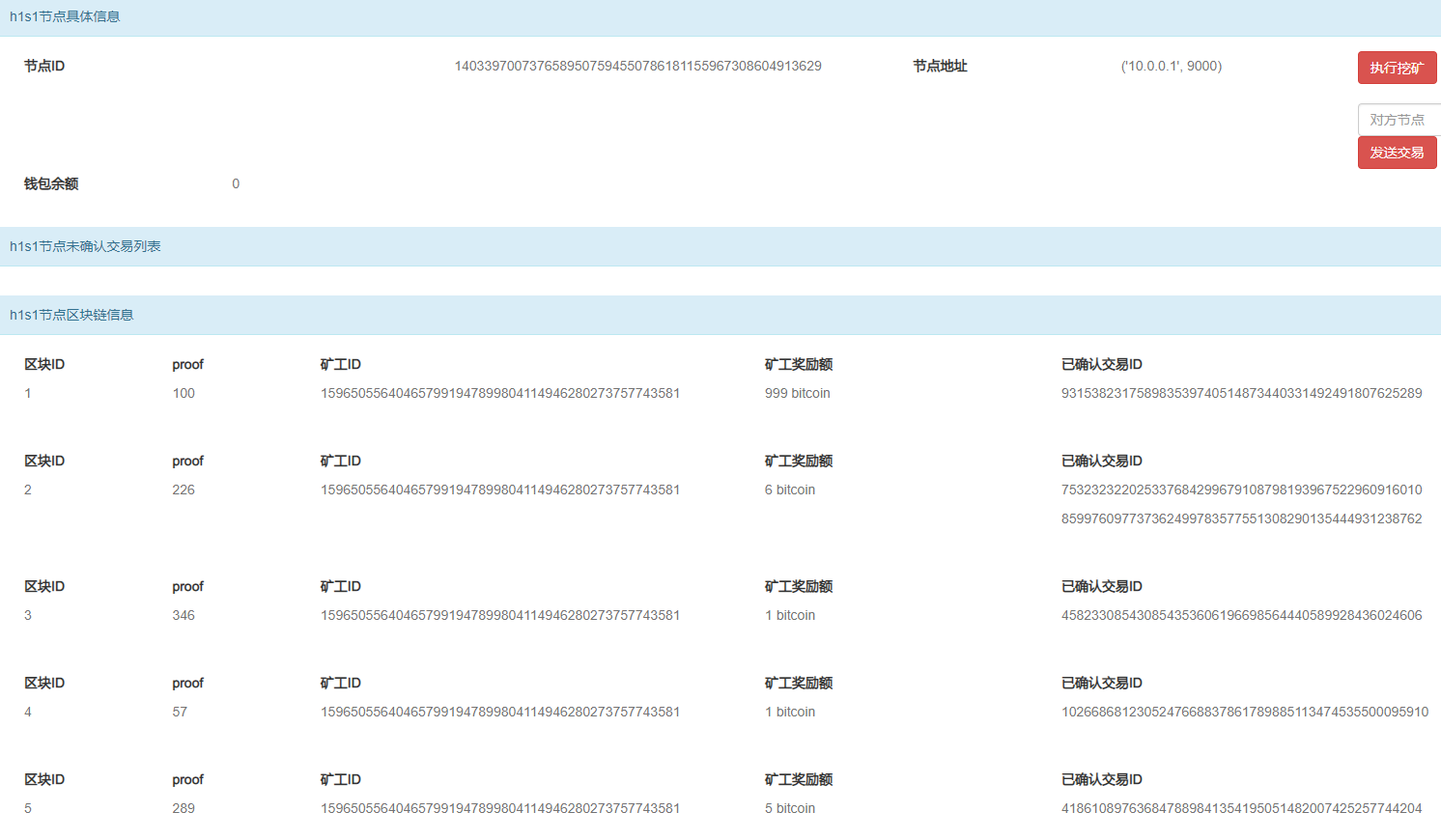
Task: Select the miner ID in block 5 row
Action: point(500,808)
